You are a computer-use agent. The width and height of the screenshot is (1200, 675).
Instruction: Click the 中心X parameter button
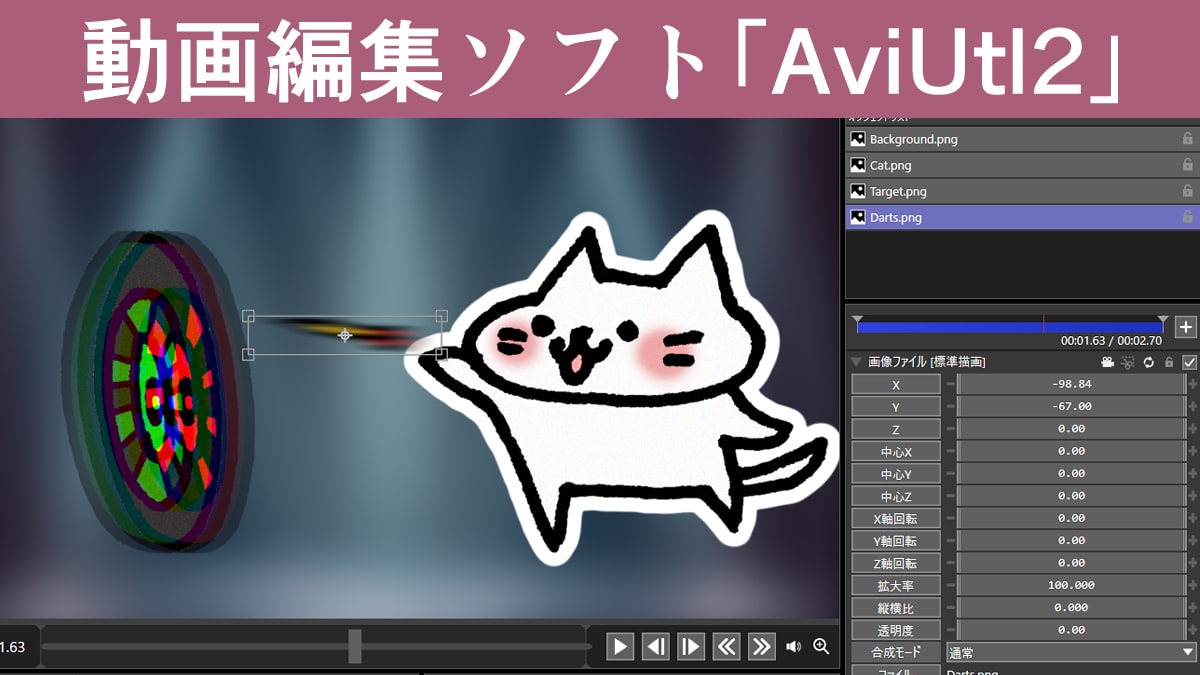coord(896,452)
